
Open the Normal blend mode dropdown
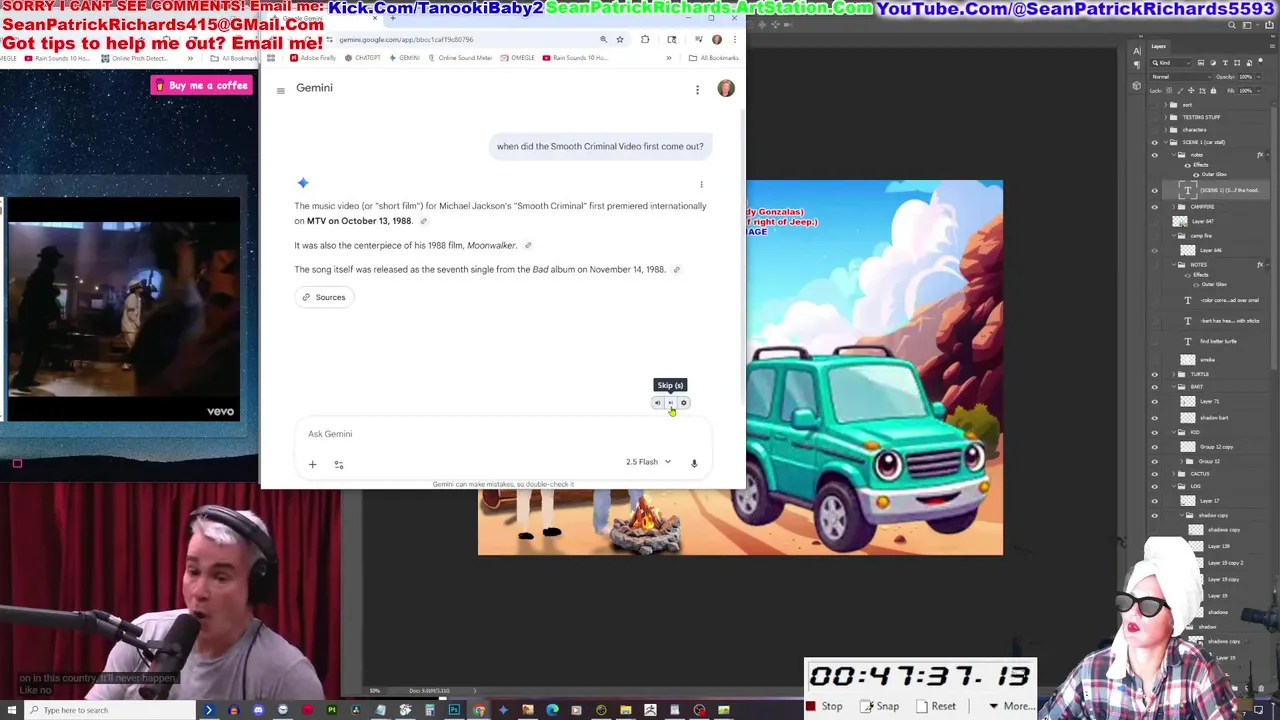(1181, 77)
